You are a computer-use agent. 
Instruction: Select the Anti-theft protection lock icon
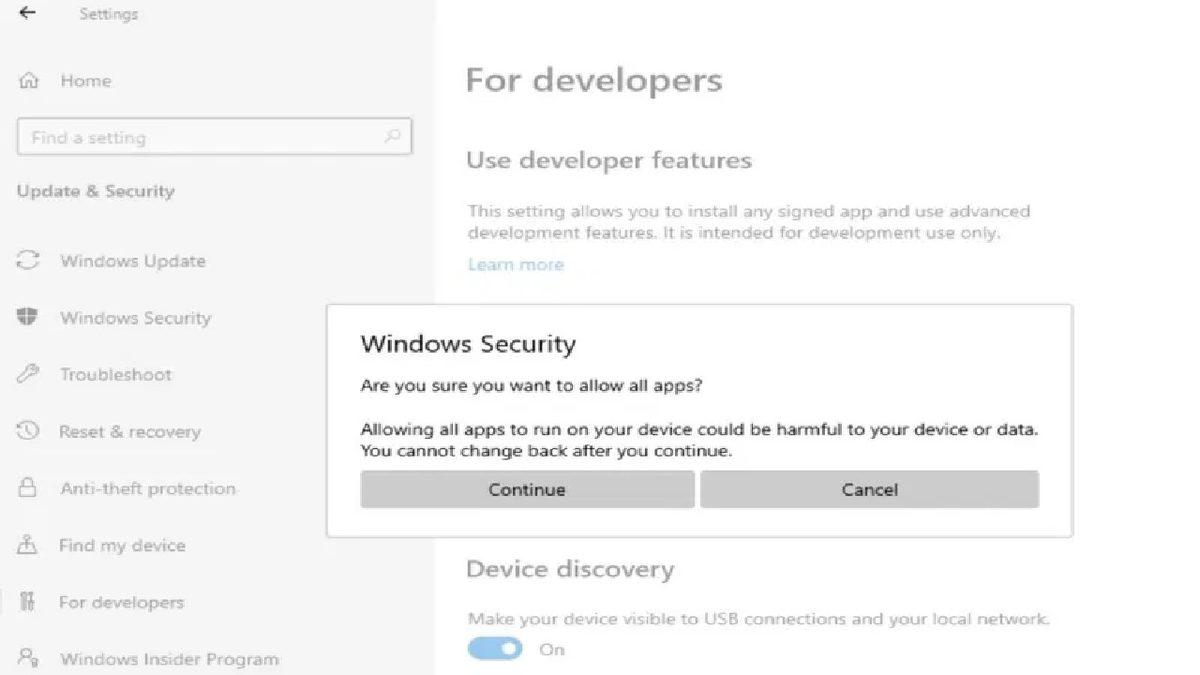pos(26,488)
